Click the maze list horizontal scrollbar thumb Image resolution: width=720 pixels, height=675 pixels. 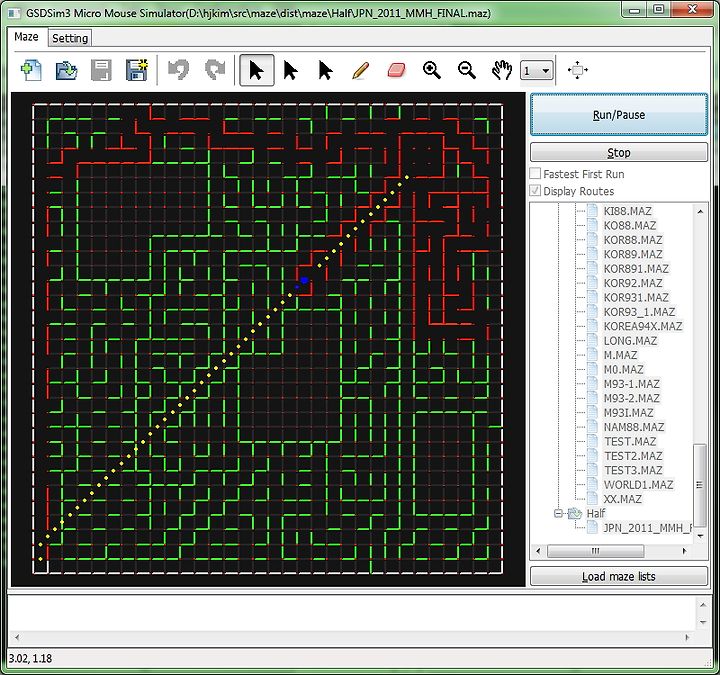[595, 551]
